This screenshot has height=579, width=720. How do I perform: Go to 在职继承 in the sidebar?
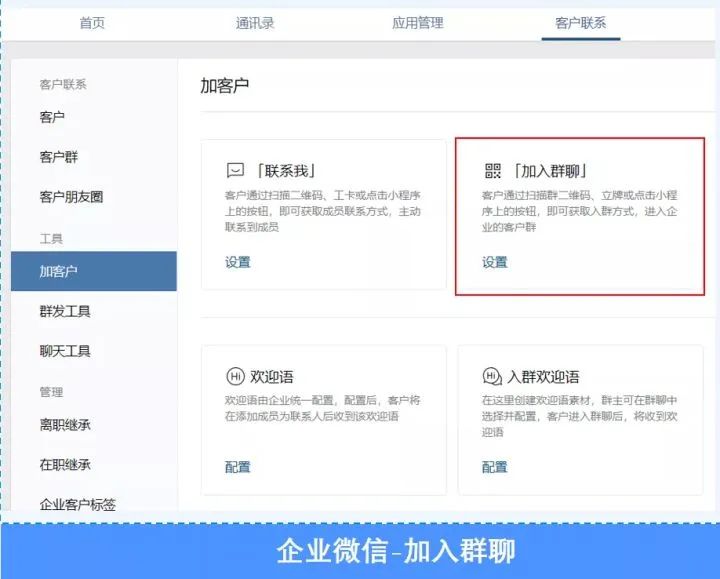click(x=65, y=465)
